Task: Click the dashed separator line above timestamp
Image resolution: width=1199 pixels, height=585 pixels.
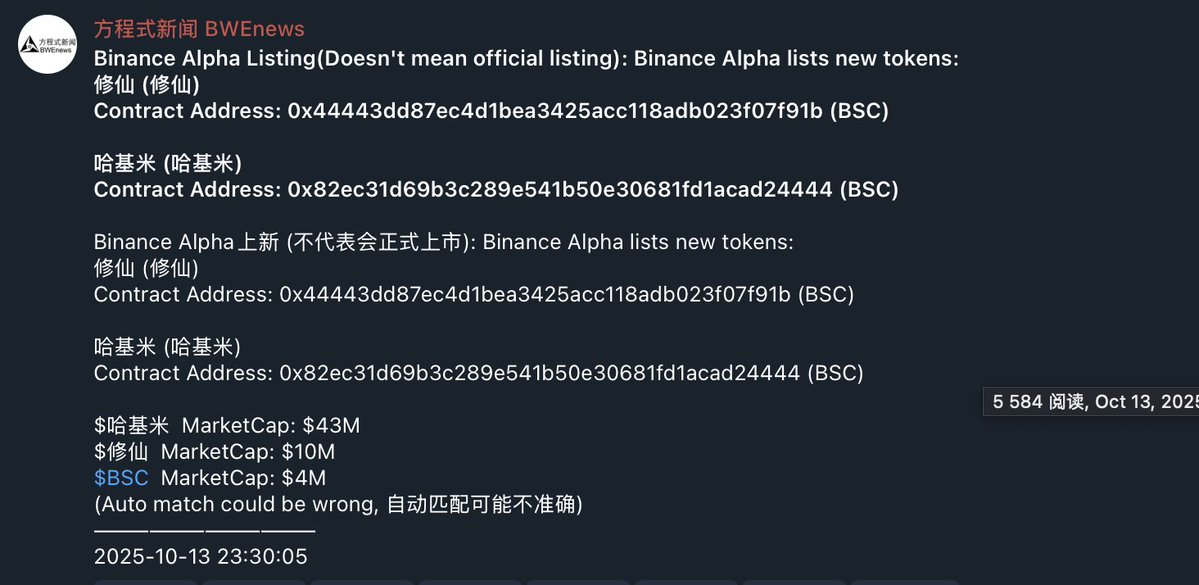Action: (x=204, y=531)
